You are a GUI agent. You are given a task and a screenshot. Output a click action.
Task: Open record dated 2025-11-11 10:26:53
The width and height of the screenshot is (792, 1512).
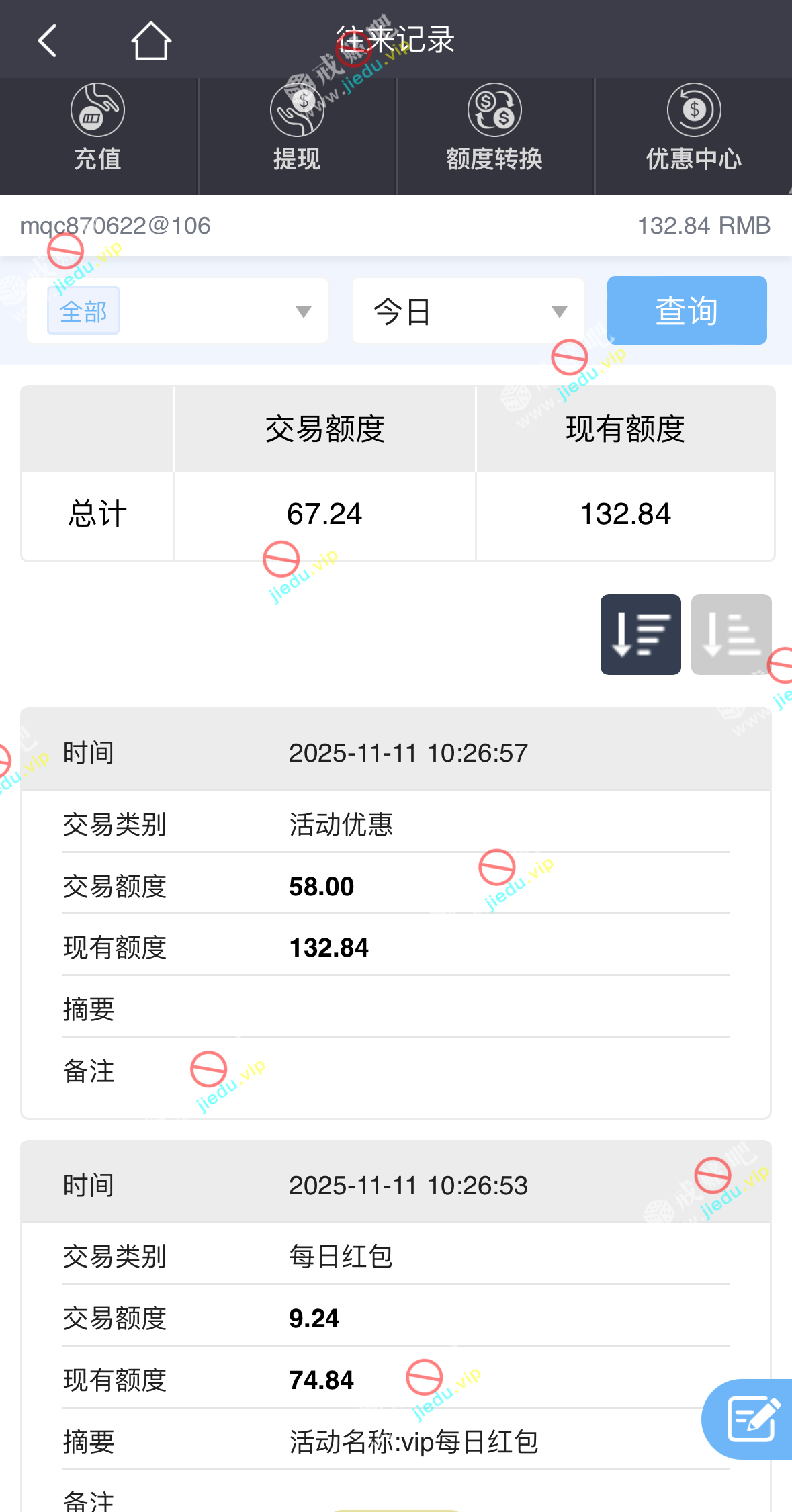[408, 1186]
